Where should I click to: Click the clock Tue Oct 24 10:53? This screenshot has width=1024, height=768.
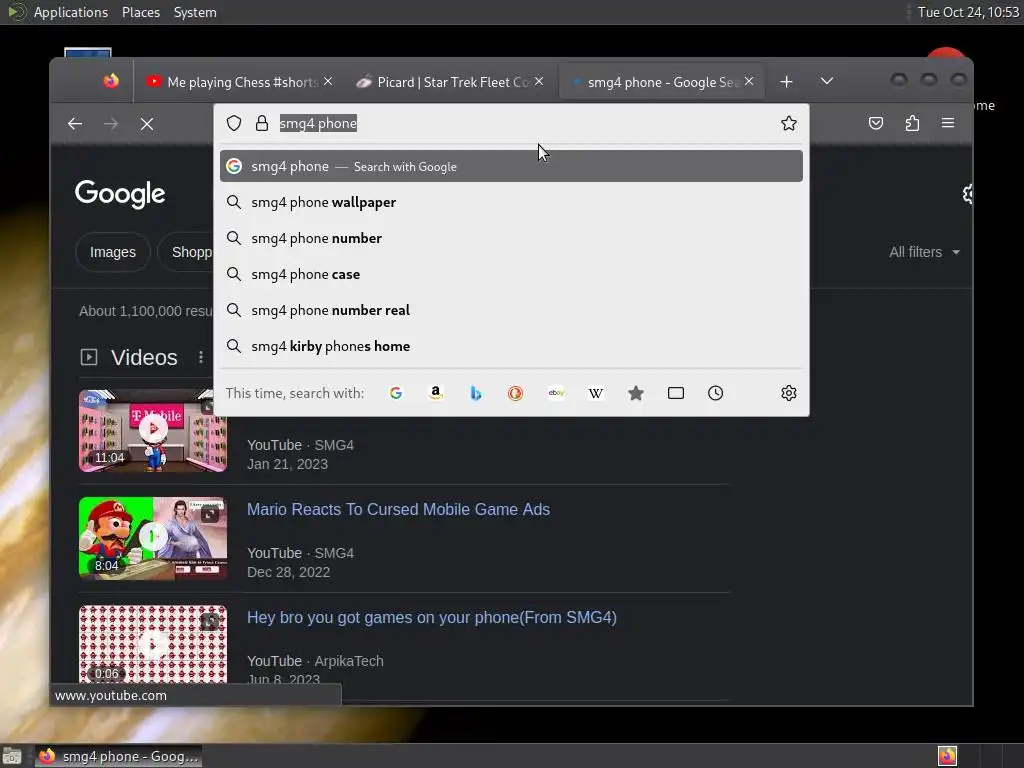968,12
